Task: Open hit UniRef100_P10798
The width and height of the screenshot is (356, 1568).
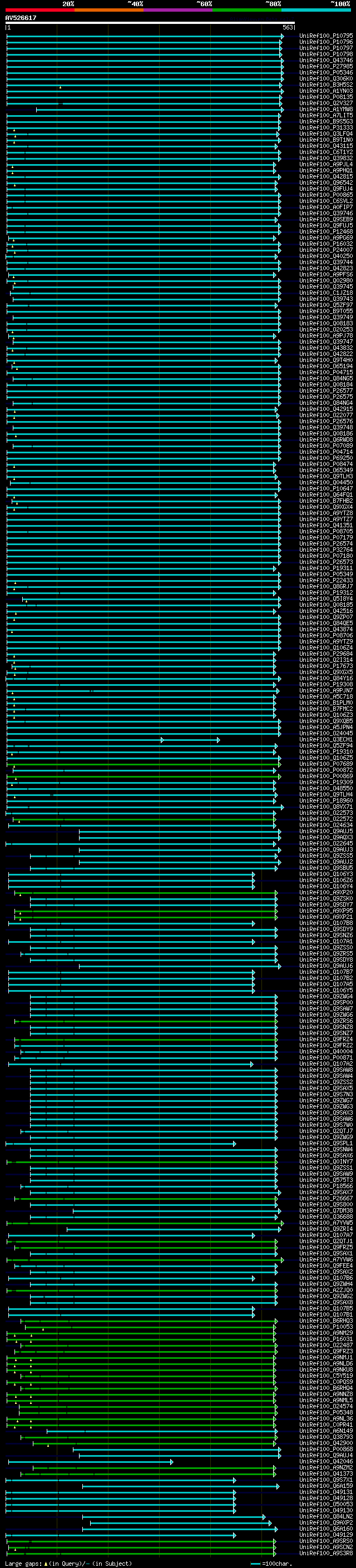Action: click(x=326, y=54)
